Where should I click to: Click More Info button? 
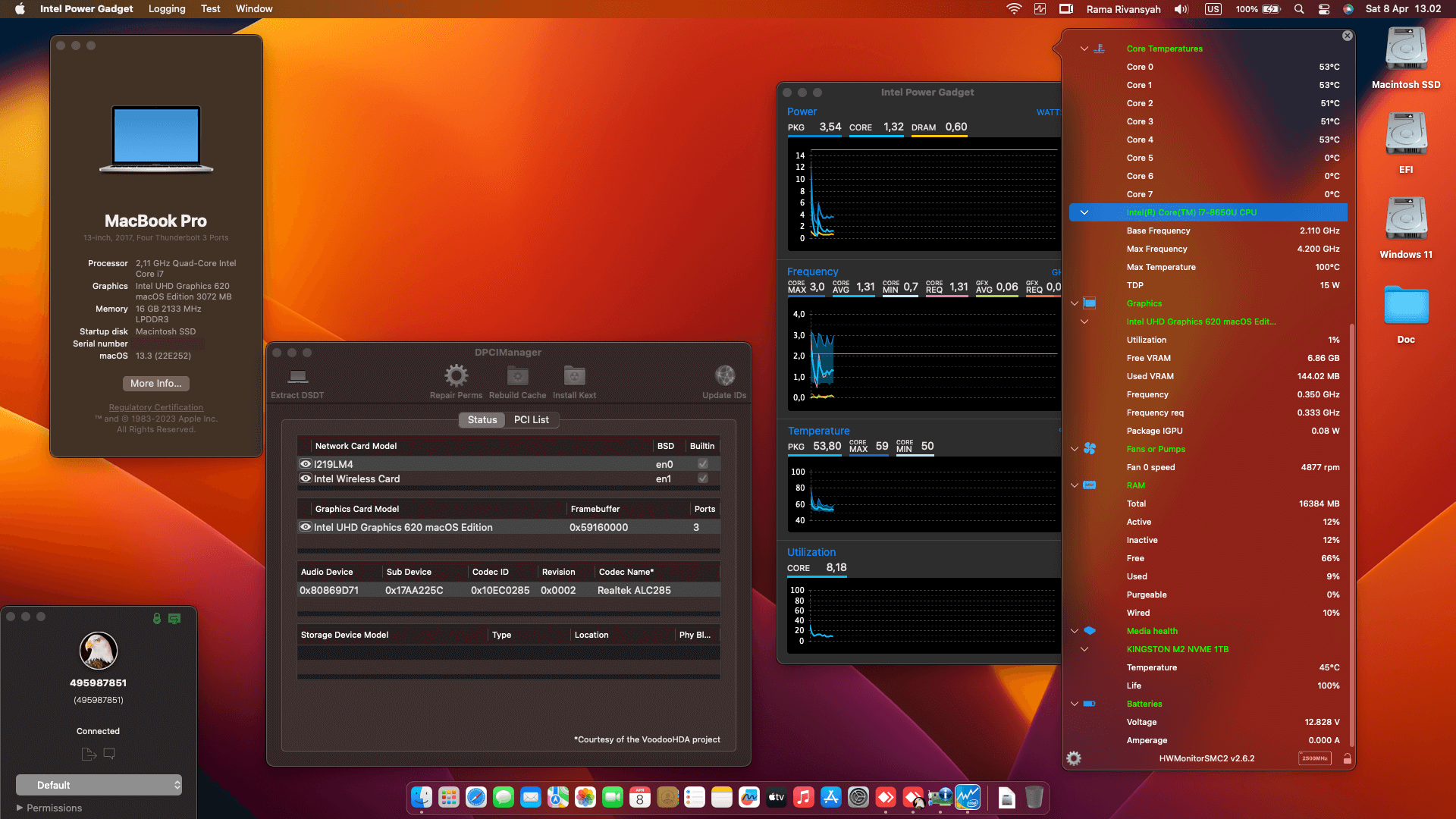[x=156, y=383]
